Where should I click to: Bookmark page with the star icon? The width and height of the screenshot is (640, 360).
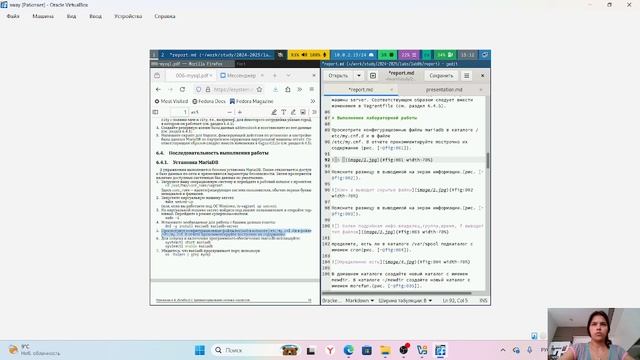[x=259, y=89]
